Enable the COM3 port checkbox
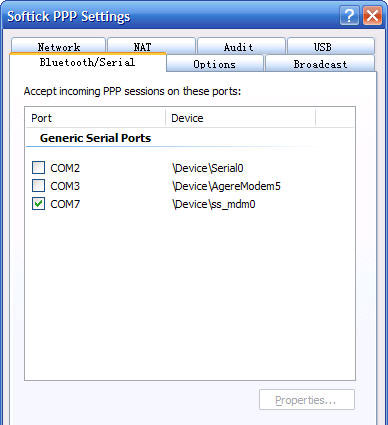This screenshot has height=425, width=388. (x=38, y=186)
